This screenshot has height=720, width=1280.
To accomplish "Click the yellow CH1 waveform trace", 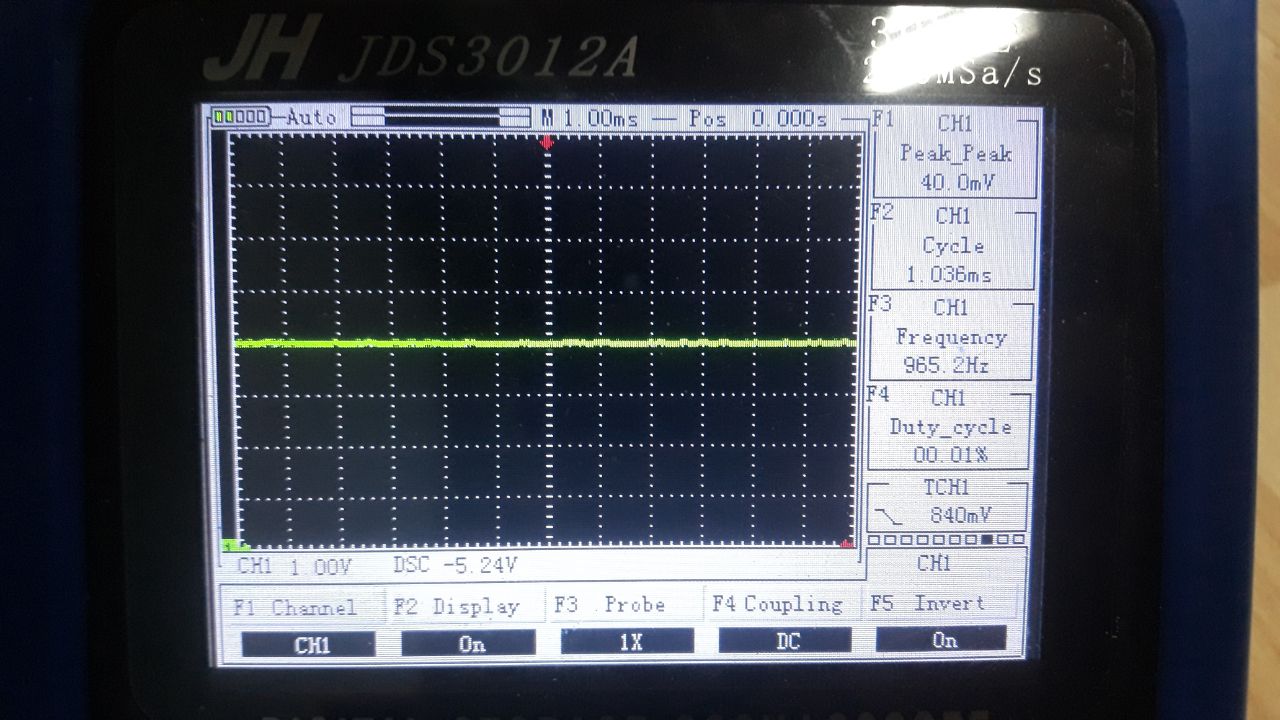I will [546, 343].
